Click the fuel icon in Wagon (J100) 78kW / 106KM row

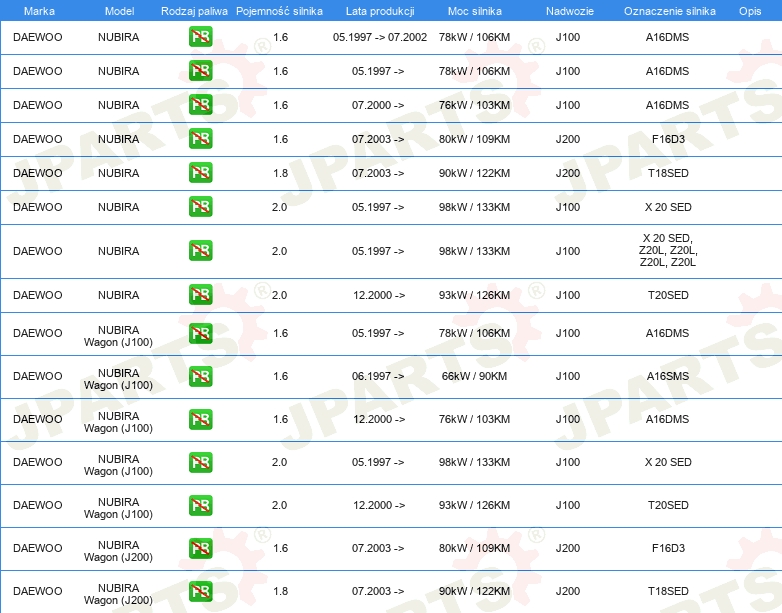click(x=200, y=333)
